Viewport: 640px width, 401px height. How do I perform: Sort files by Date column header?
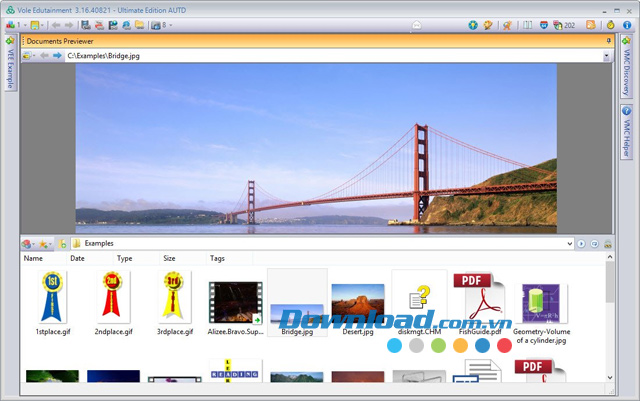[x=90, y=258]
